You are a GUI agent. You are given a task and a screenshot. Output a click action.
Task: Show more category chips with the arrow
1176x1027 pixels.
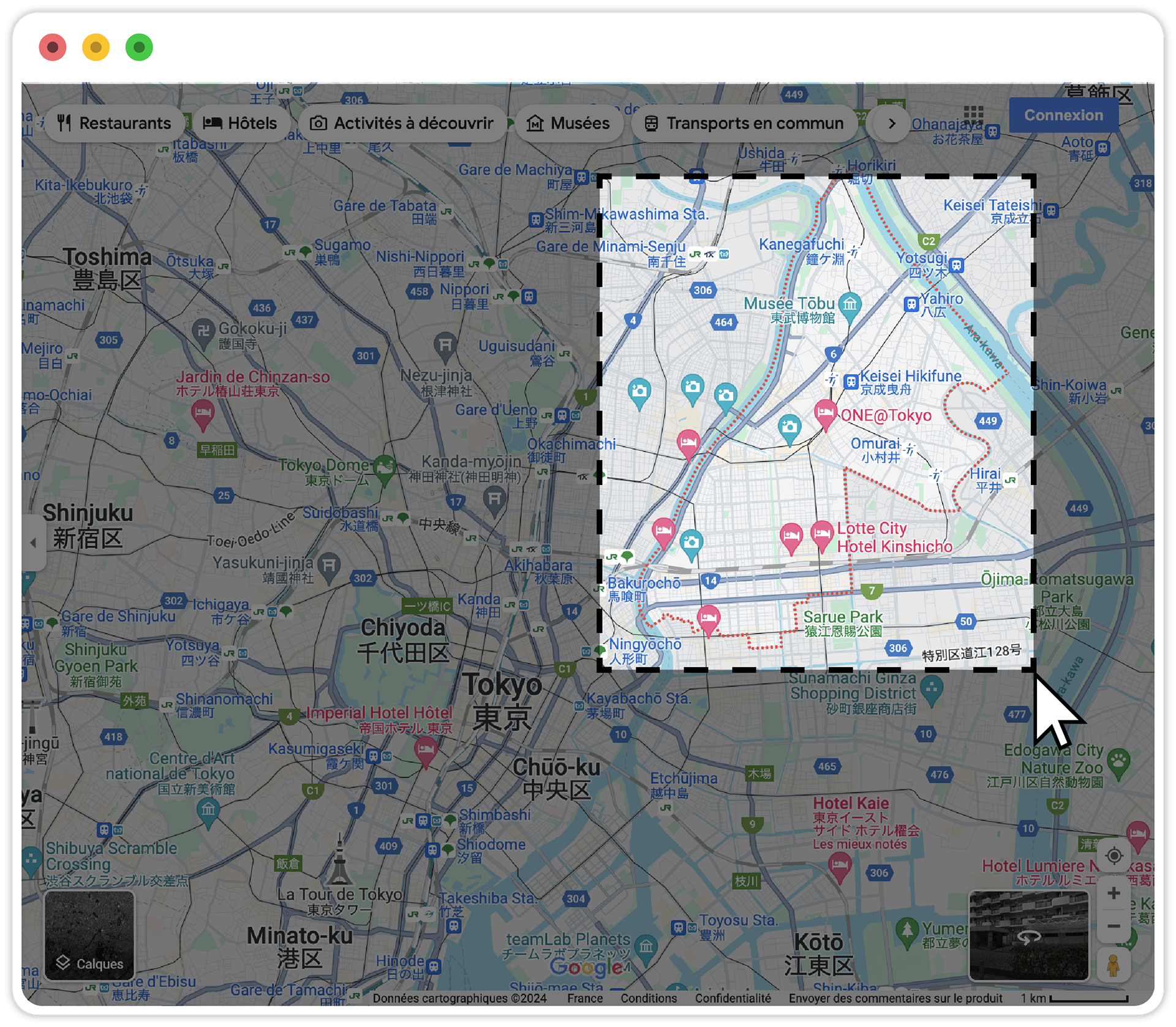(x=892, y=123)
